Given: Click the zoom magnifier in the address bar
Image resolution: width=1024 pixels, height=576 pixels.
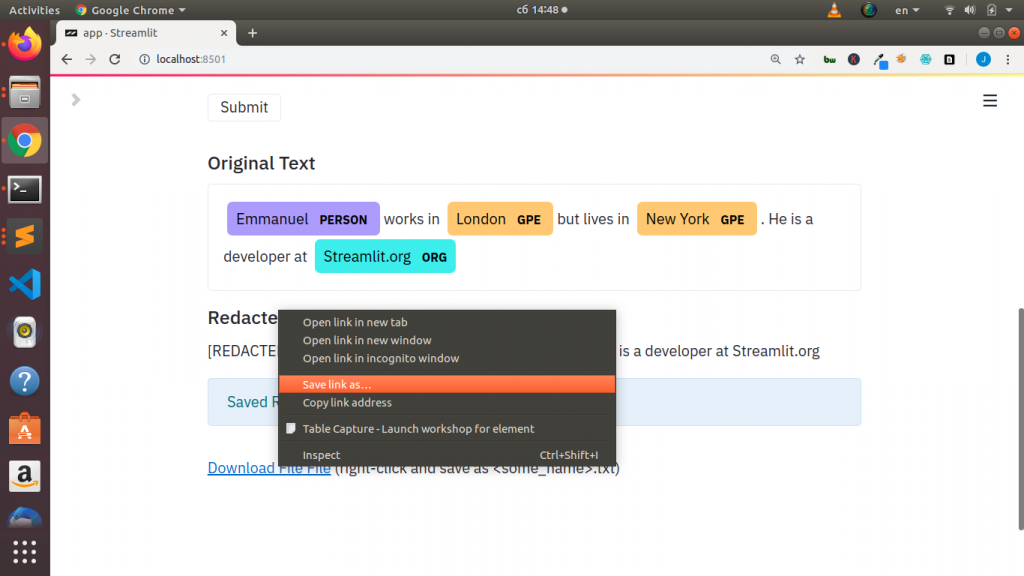Looking at the screenshot, I should coord(775,59).
